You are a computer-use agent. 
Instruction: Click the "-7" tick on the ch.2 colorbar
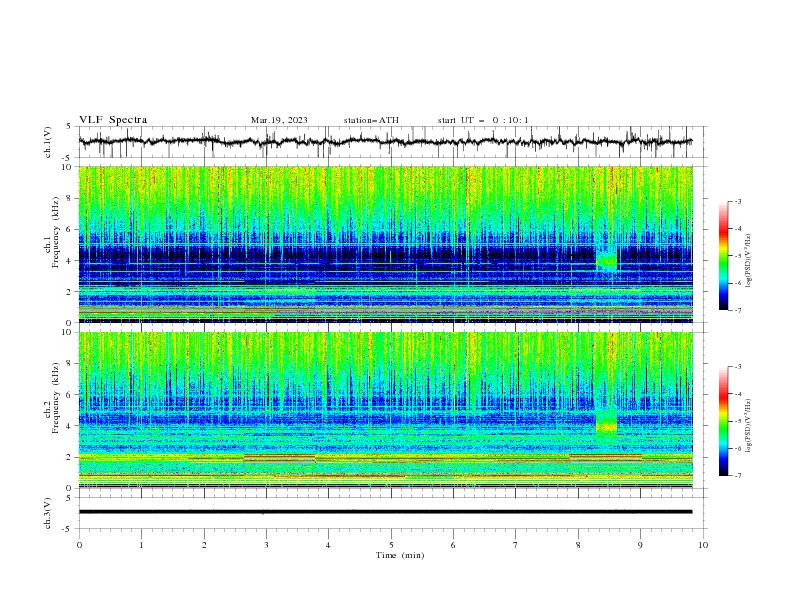pyautogui.click(x=737, y=476)
